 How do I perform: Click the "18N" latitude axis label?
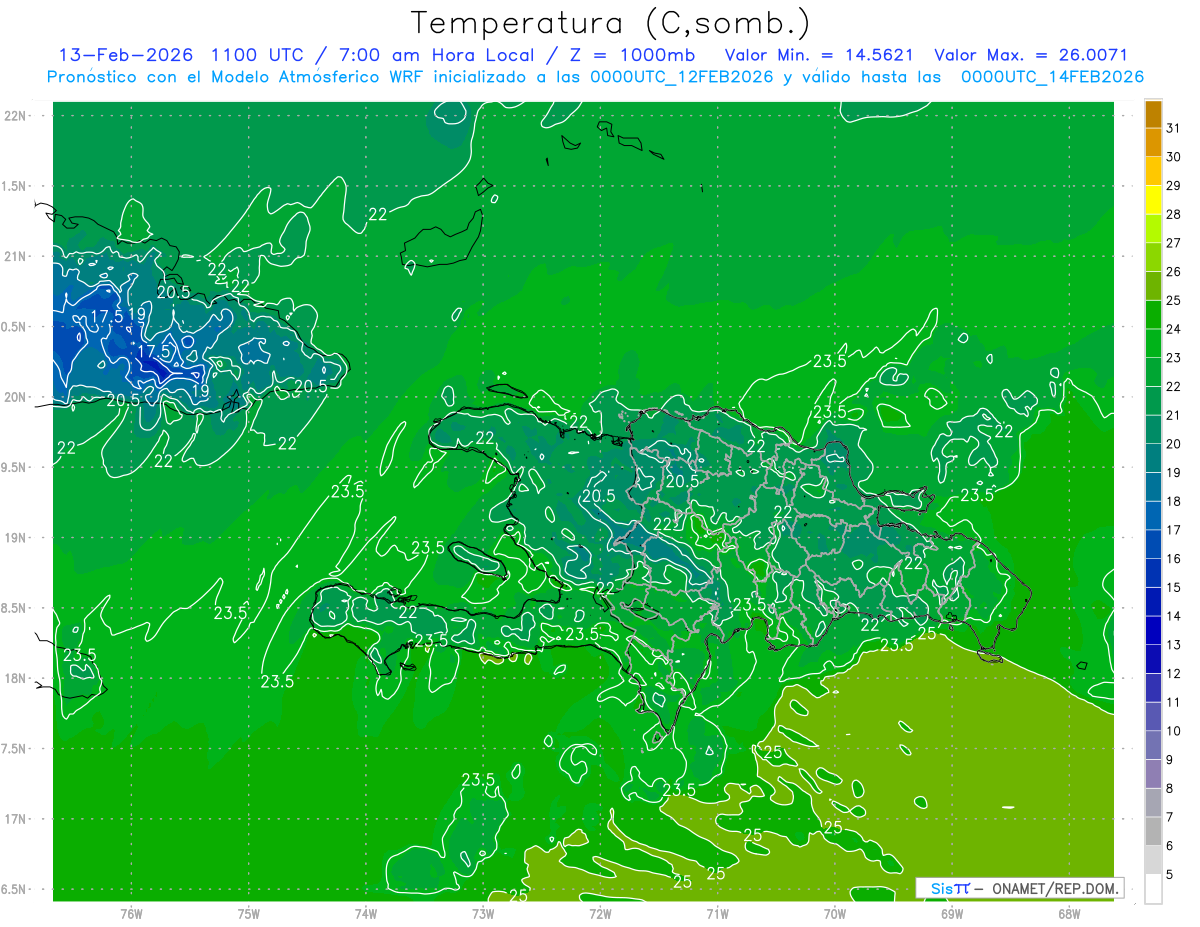(x=15, y=679)
